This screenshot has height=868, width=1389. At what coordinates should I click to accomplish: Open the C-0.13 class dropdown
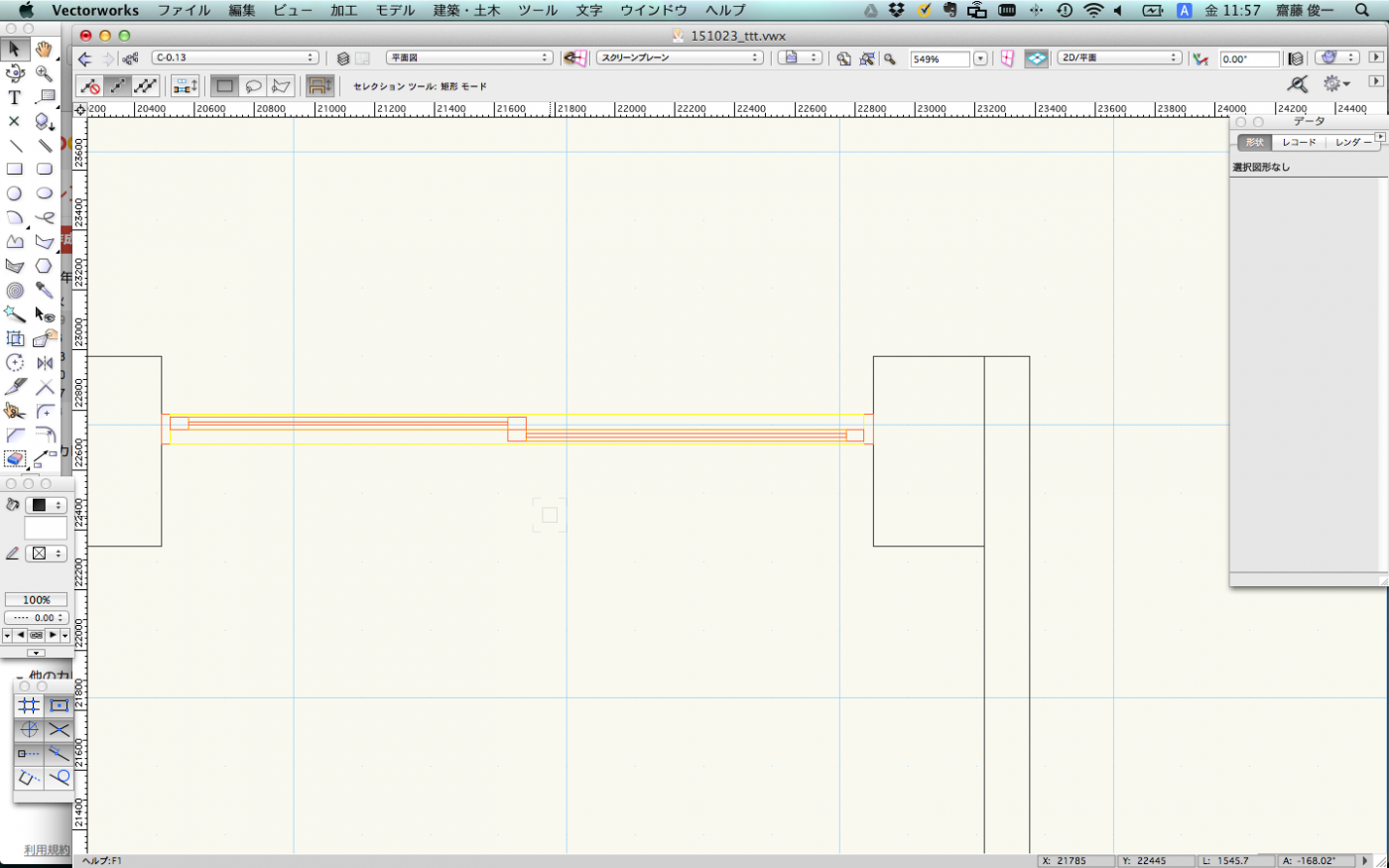click(x=234, y=58)
